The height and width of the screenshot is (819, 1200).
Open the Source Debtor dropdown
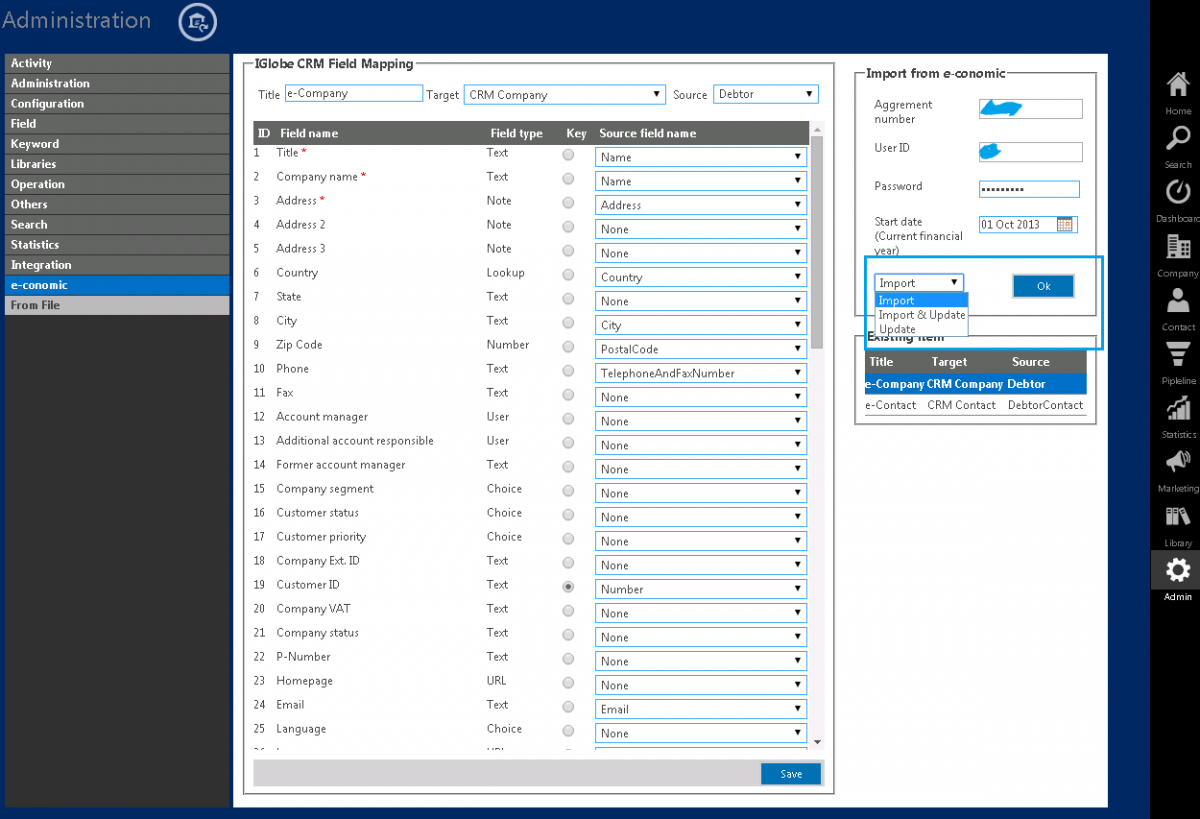coord(766,94)
